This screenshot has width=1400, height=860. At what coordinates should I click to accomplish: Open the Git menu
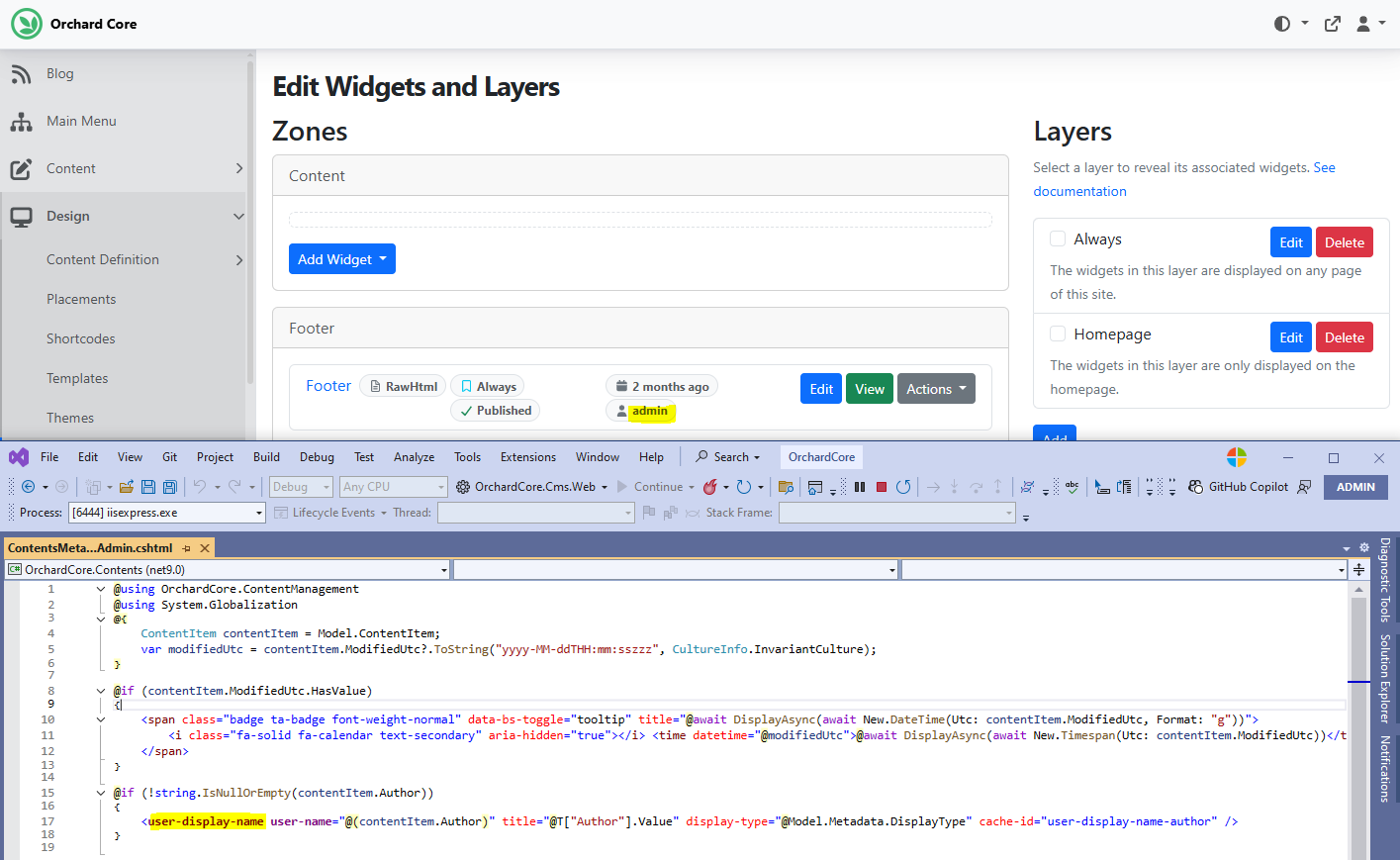pos(170,457)
